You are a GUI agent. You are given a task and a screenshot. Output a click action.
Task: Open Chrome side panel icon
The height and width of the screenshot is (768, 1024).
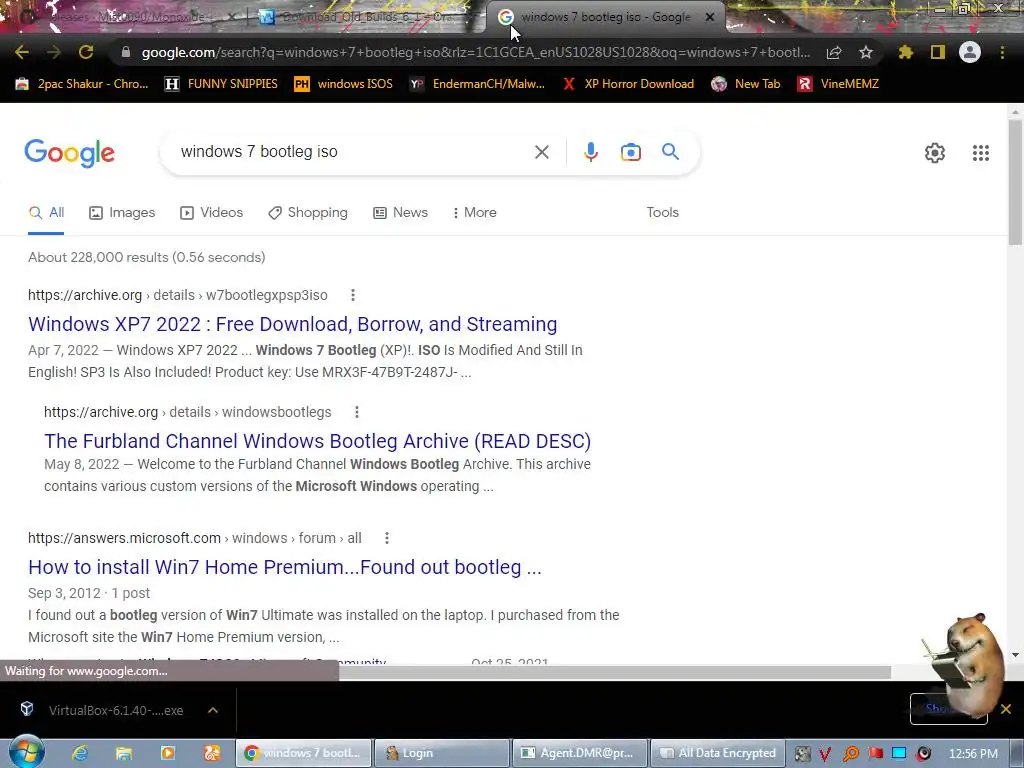point(938,52)
